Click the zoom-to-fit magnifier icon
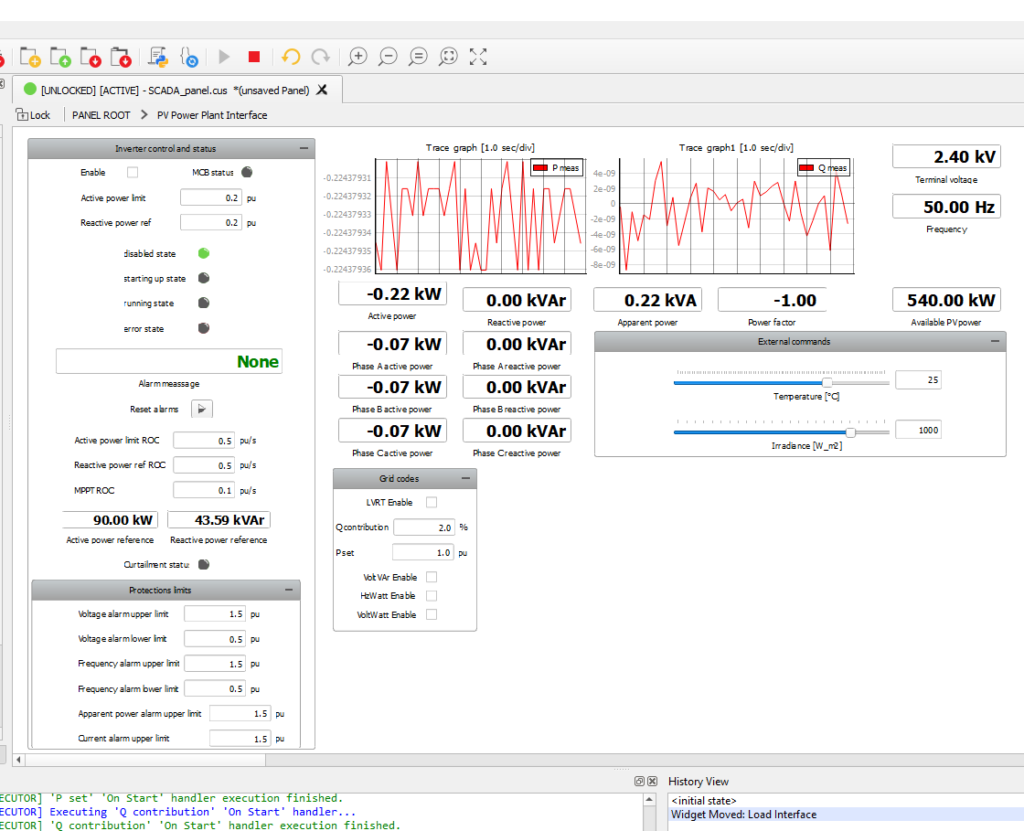Image resolution: width=1024 pixels, height=831 pixels. pos(448,57)
